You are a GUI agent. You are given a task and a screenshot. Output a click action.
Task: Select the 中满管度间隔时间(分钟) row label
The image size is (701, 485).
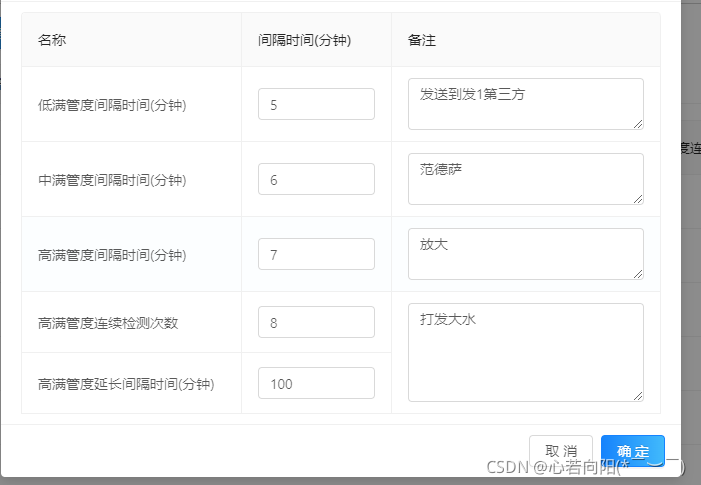click(x=112, y=180)
